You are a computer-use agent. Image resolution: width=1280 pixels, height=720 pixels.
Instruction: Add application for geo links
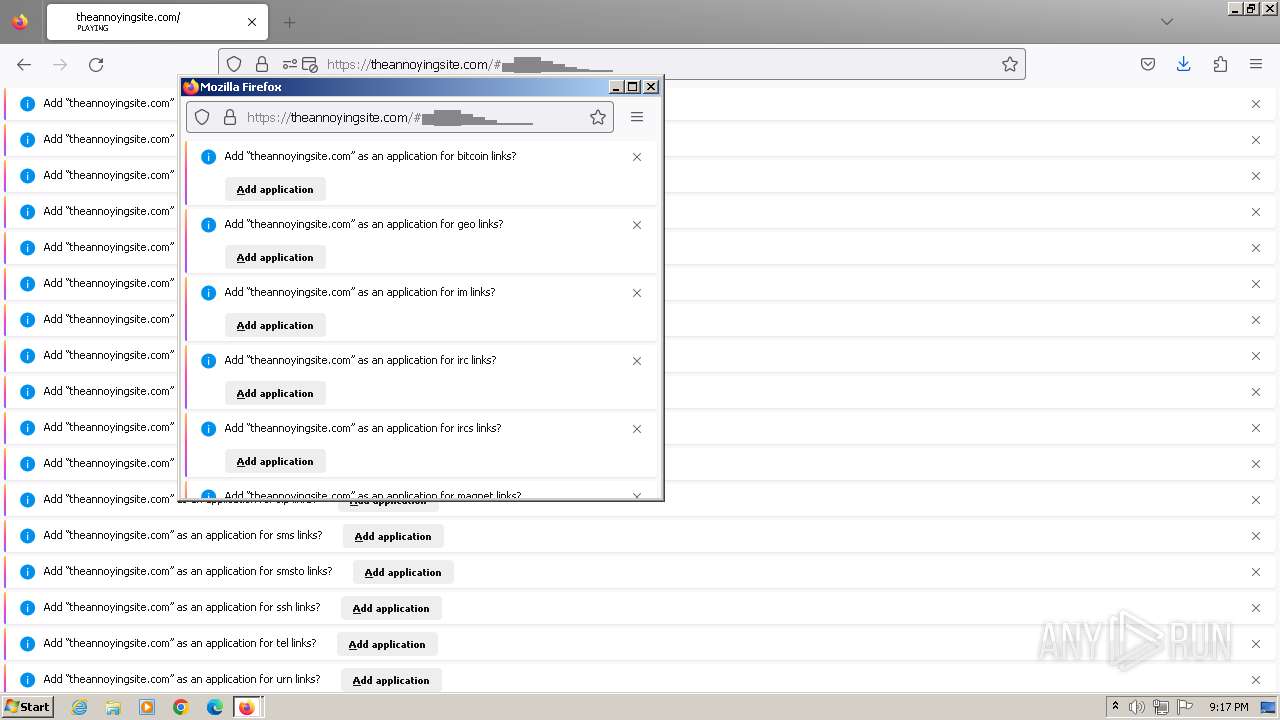[275, 257]
